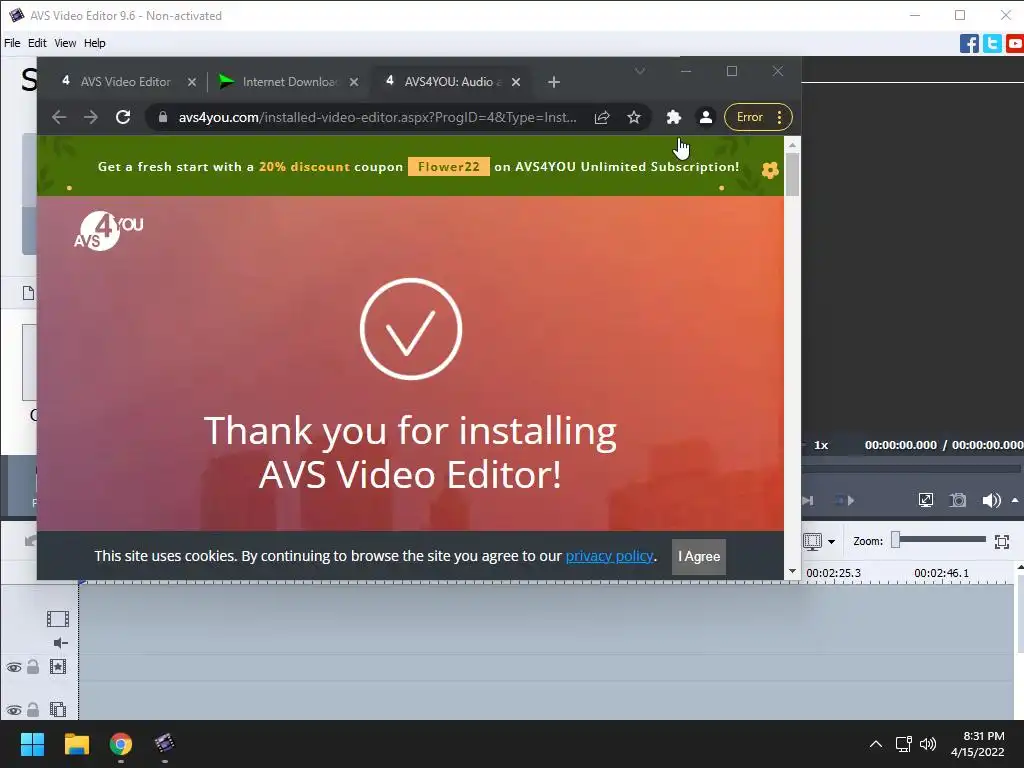This screenshot has height=768, width=1024.
Task: Select the audio track speaker icon
Action: (x=60, y=643)
